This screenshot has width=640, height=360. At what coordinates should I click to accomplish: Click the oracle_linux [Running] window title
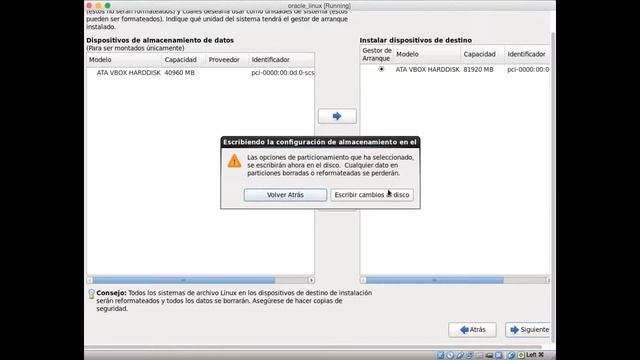point(319,5)
